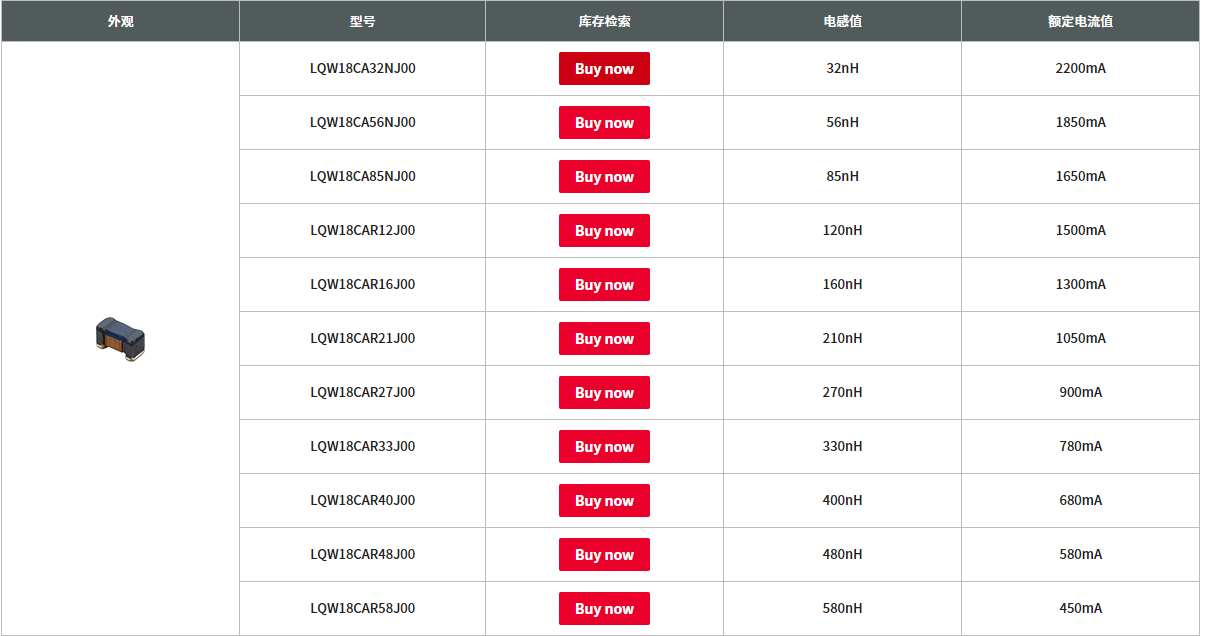This screenshot has width=1206, height=636.
Task: Select the 额定电流值 column header
Action: click(1080, 21)
